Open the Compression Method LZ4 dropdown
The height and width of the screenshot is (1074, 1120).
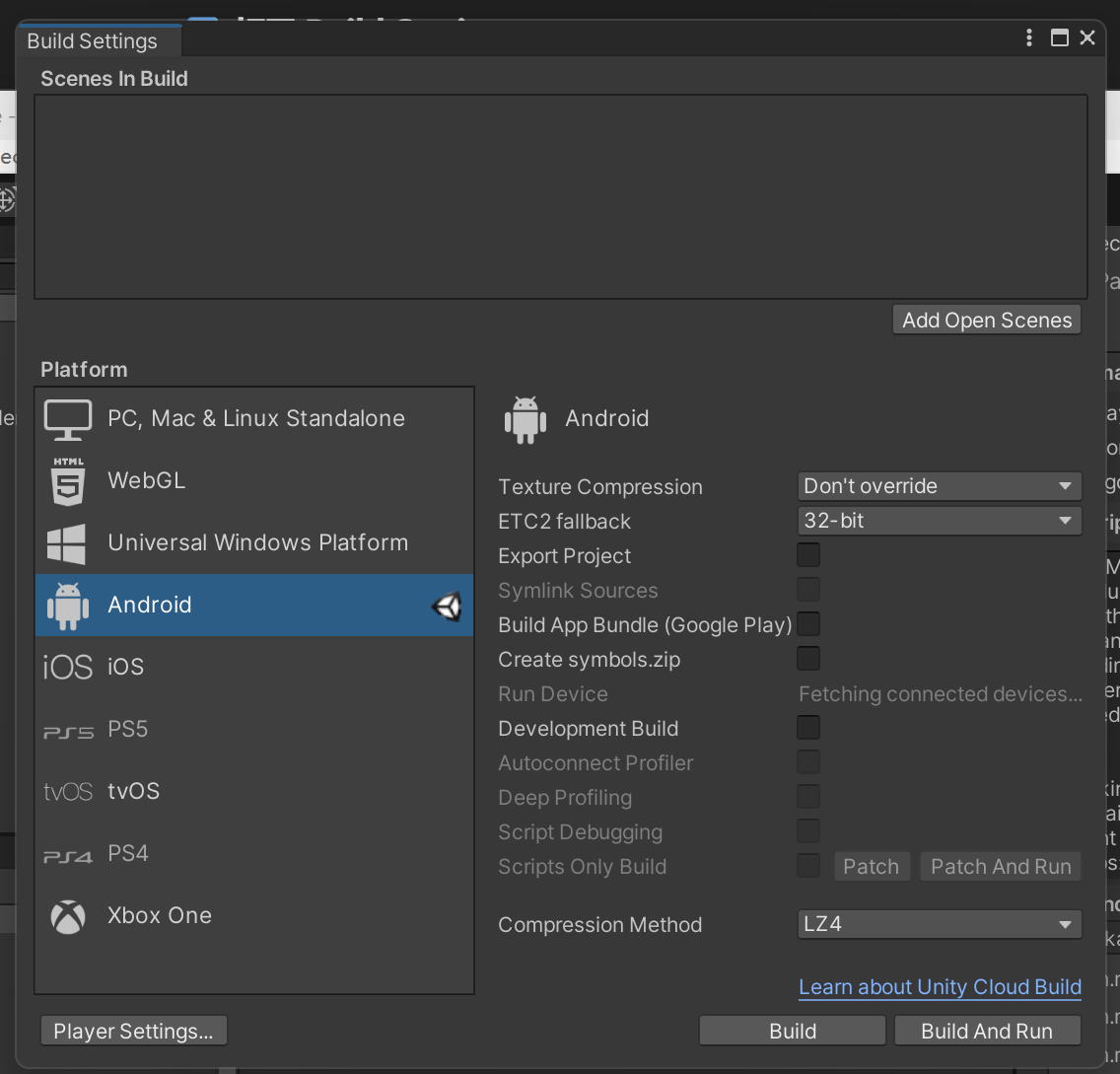click(x=938, y=925)
